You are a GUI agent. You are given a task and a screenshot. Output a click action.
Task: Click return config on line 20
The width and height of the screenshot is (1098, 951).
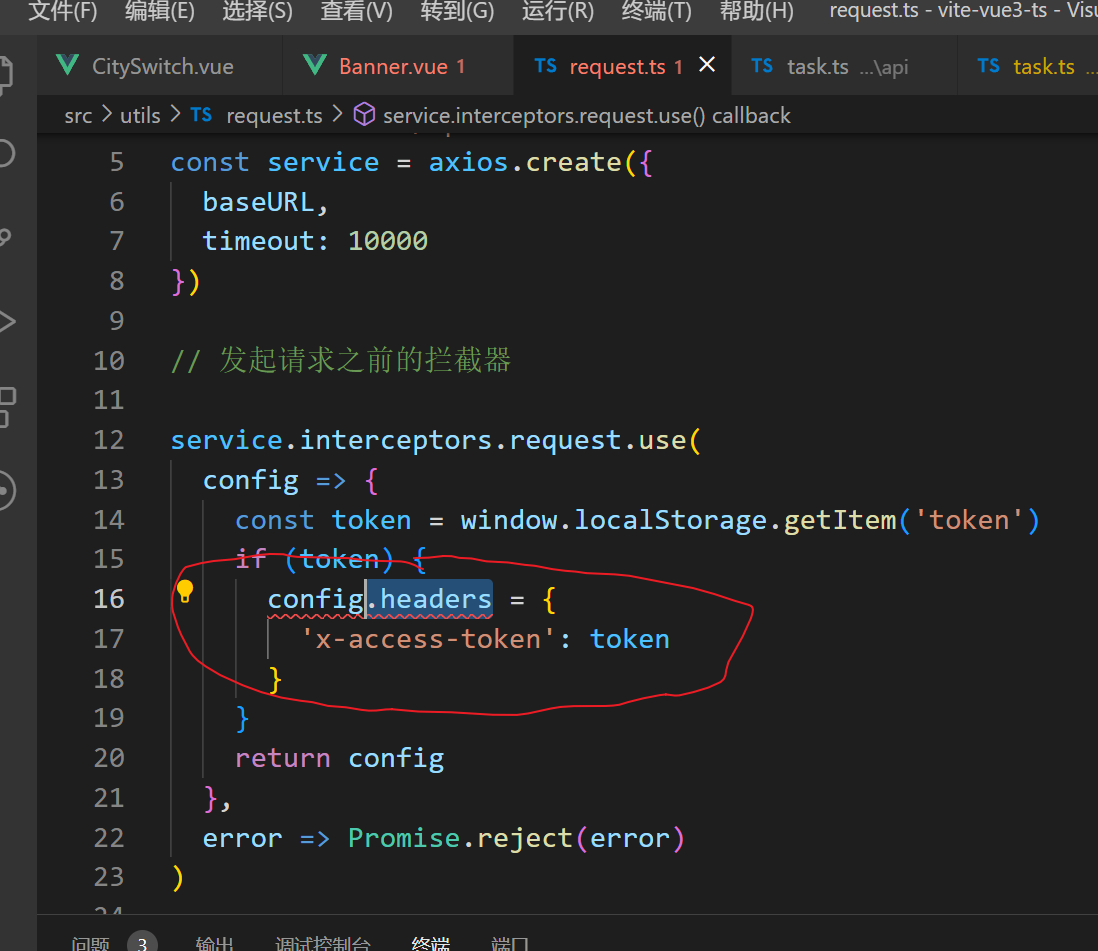click(339, 759)
